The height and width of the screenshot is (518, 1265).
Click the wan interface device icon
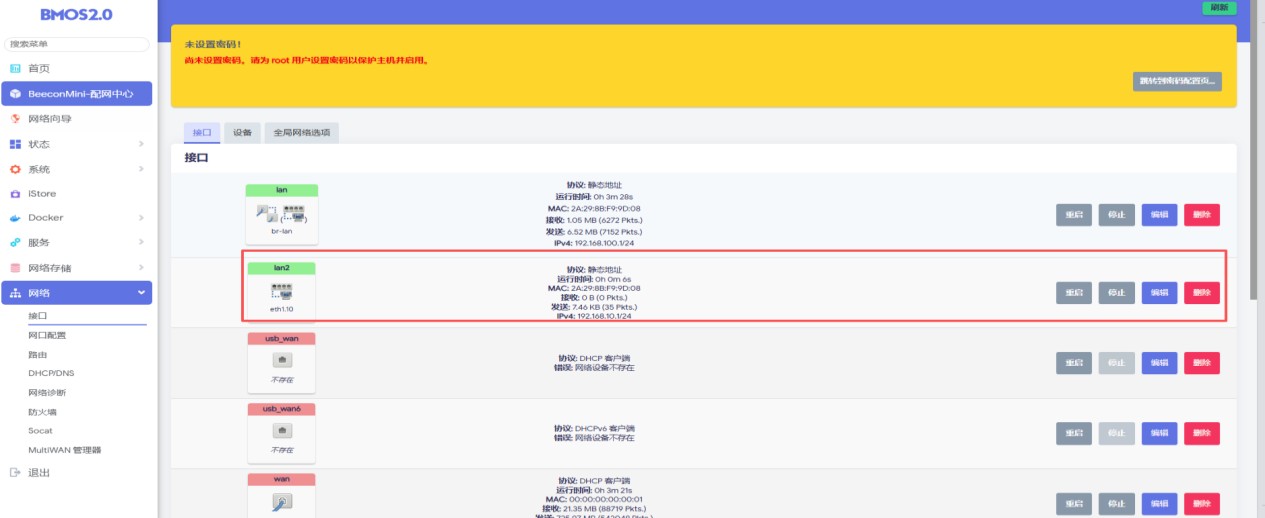282,502
